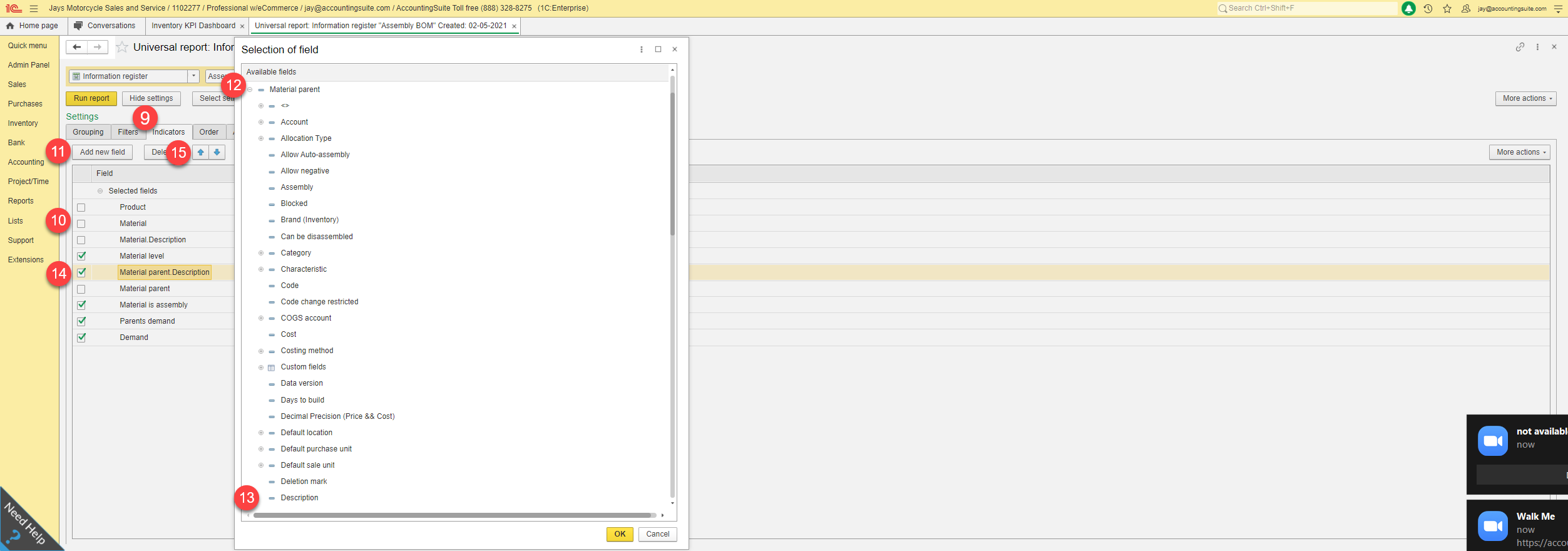Open the history clock icon

tap(1428, 9)
